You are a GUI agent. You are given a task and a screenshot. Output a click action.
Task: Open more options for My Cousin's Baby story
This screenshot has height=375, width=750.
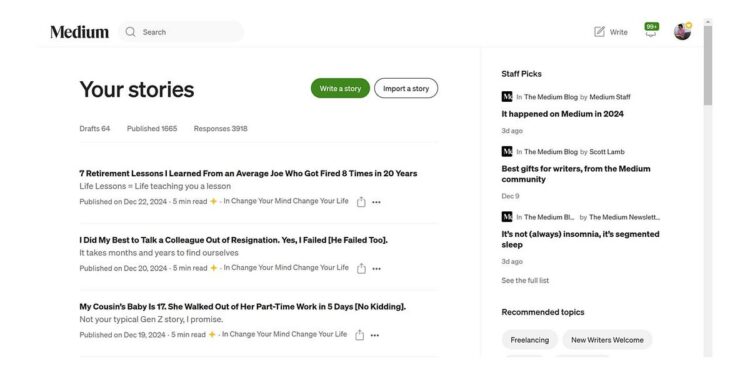tap(375, 335)
